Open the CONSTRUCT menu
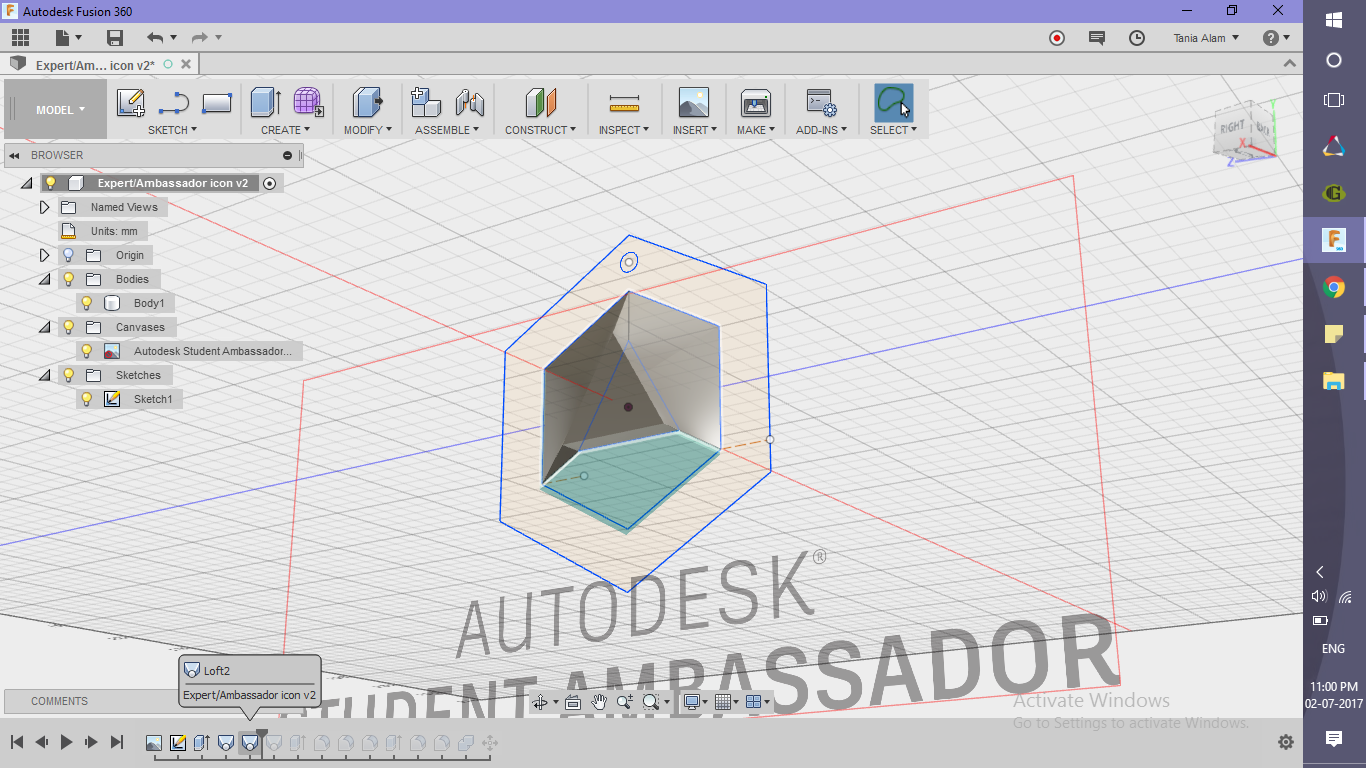Image resolution: width=1366 pixels, height=768 pixels. tap(540, 130)
